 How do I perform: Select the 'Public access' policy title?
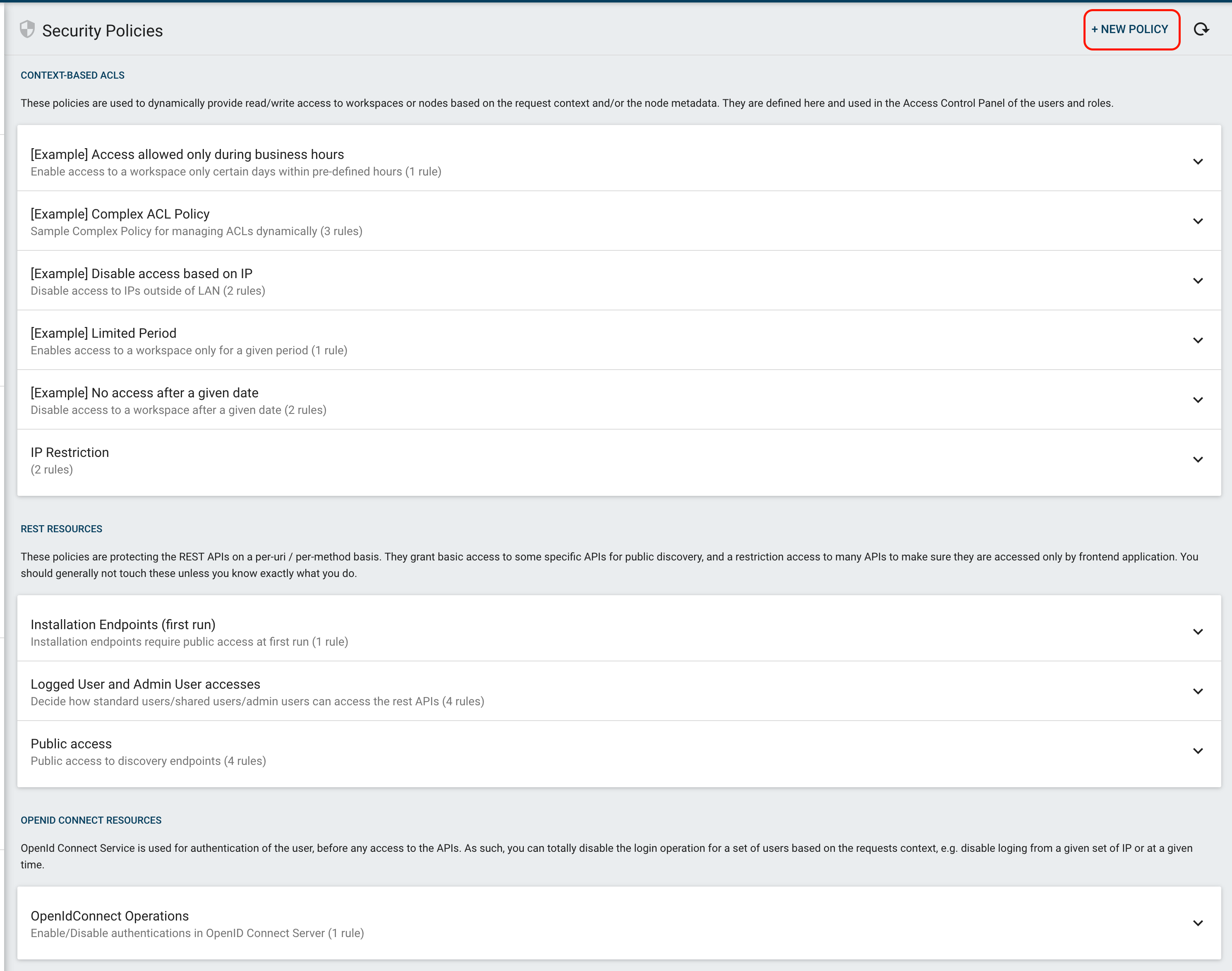coord(71,744)
